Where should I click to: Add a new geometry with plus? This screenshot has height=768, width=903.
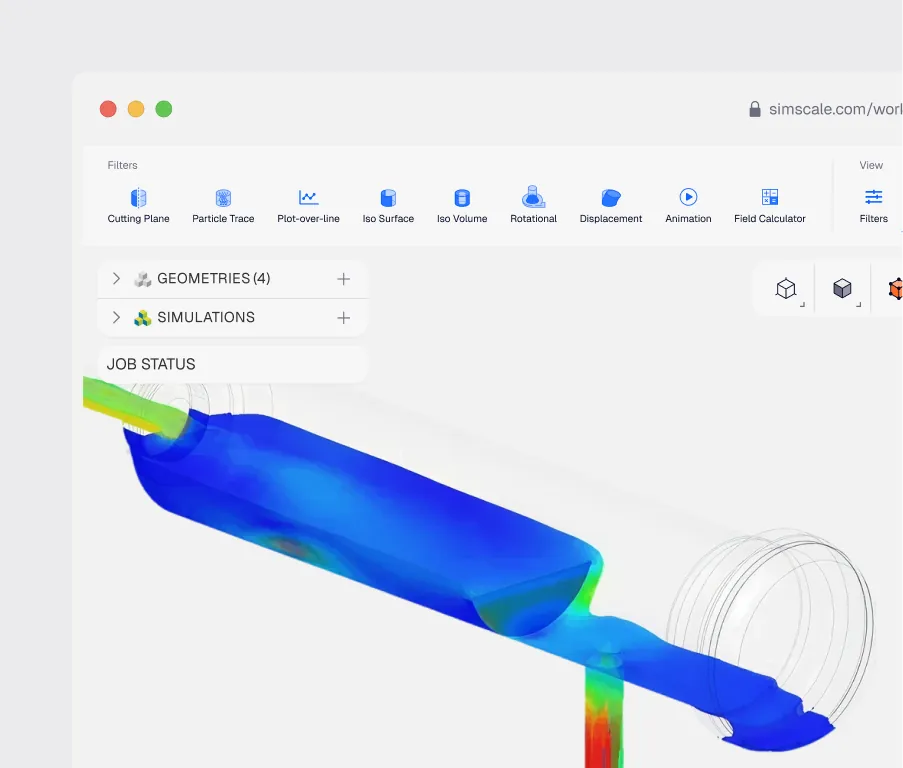343,279
